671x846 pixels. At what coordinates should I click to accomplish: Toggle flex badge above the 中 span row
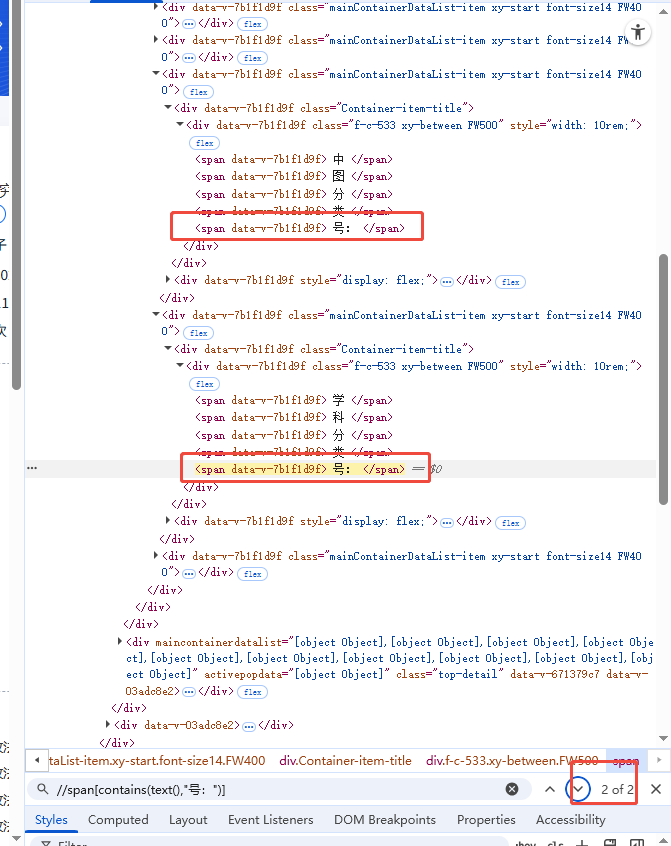point(204,144)
